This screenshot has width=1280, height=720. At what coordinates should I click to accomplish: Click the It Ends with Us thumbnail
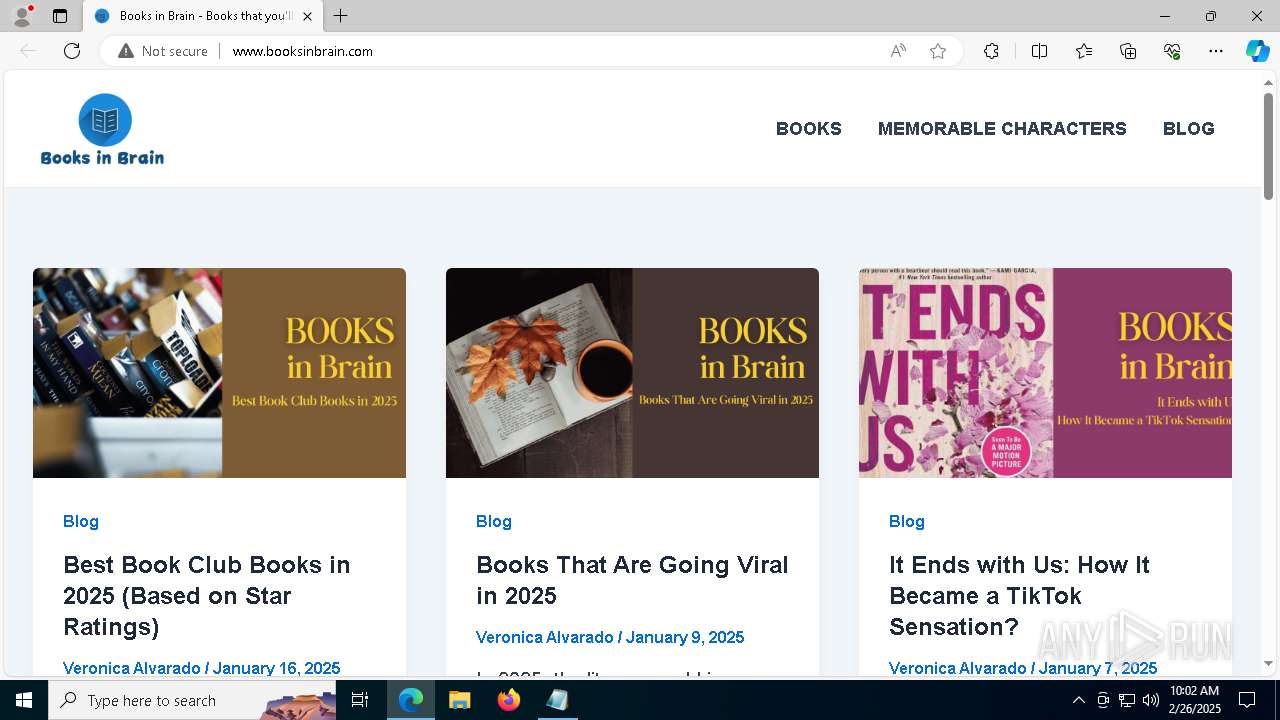pyautogui.click(x=1045, y=373)
